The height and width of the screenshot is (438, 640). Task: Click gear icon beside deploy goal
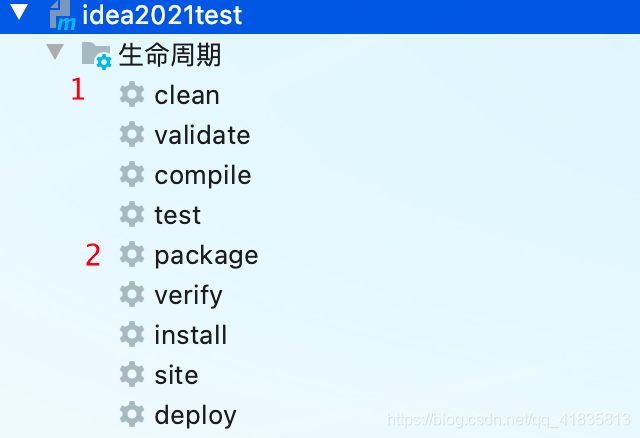click(x=132, y=415)
